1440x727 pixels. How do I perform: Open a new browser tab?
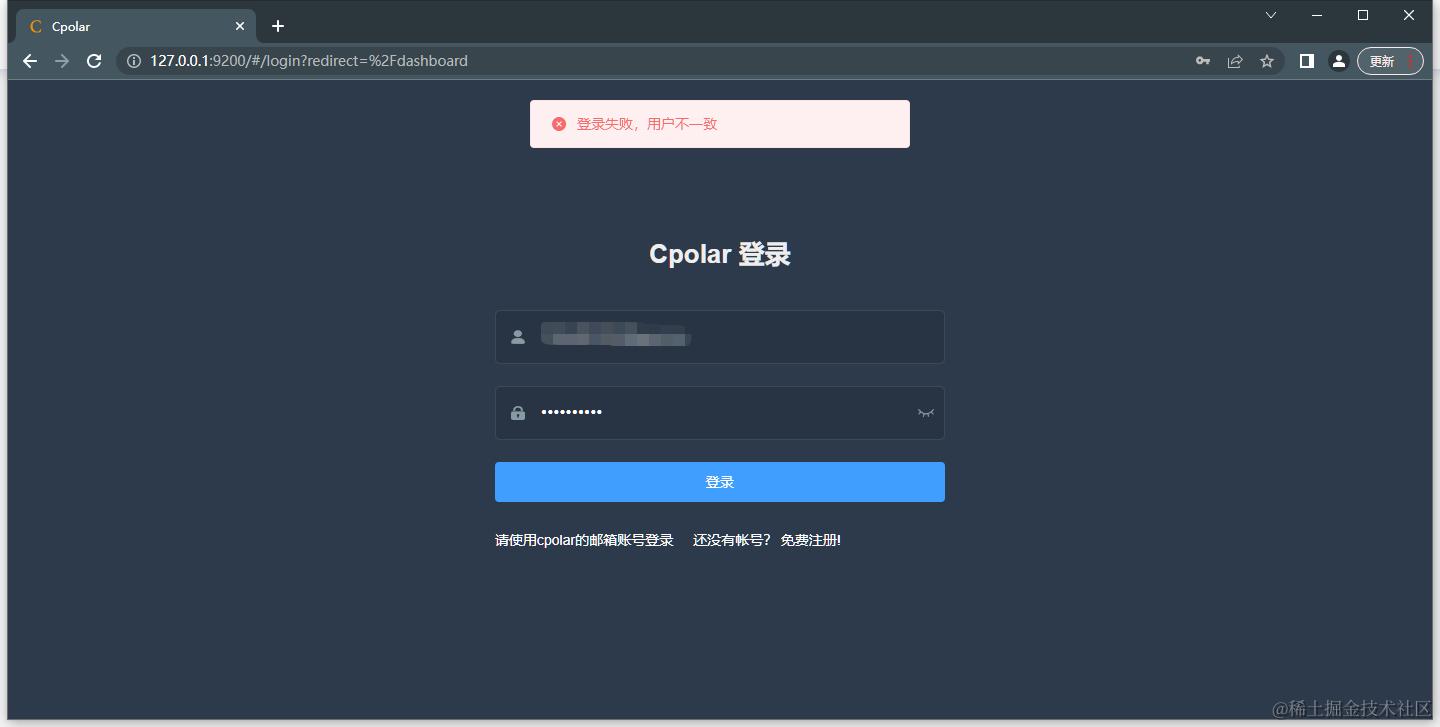[278, 26]
